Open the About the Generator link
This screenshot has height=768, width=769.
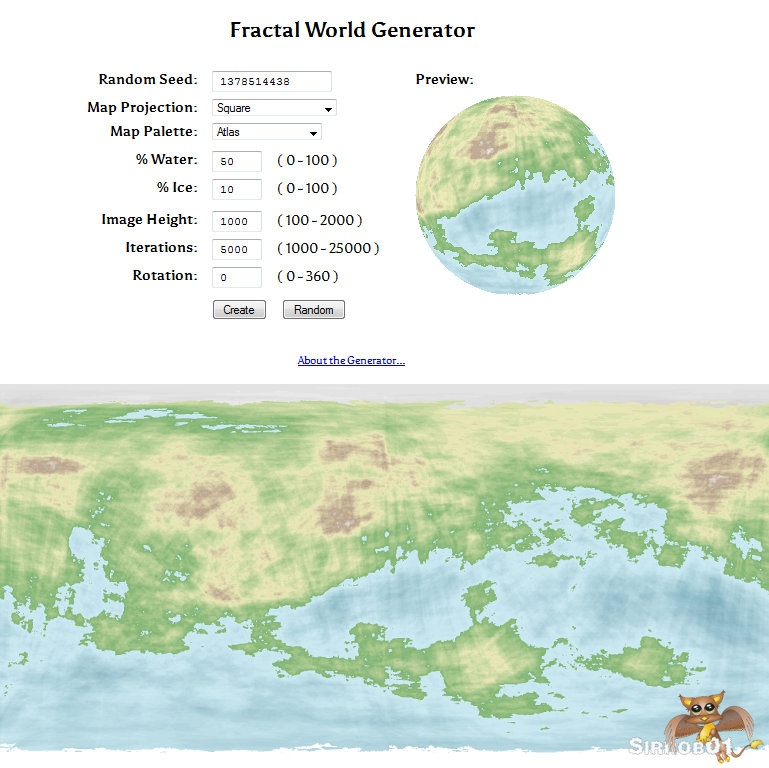[351, 361]
